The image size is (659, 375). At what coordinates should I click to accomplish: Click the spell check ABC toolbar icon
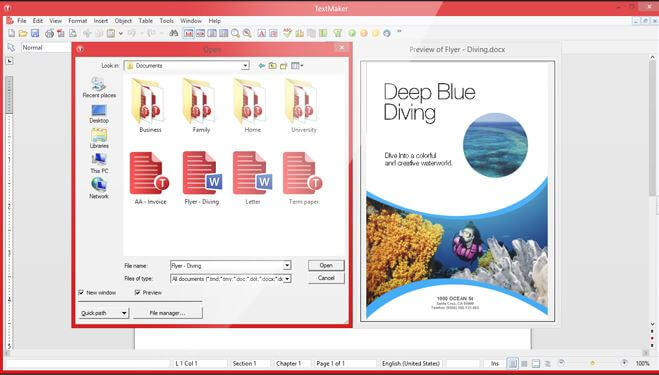287,33
